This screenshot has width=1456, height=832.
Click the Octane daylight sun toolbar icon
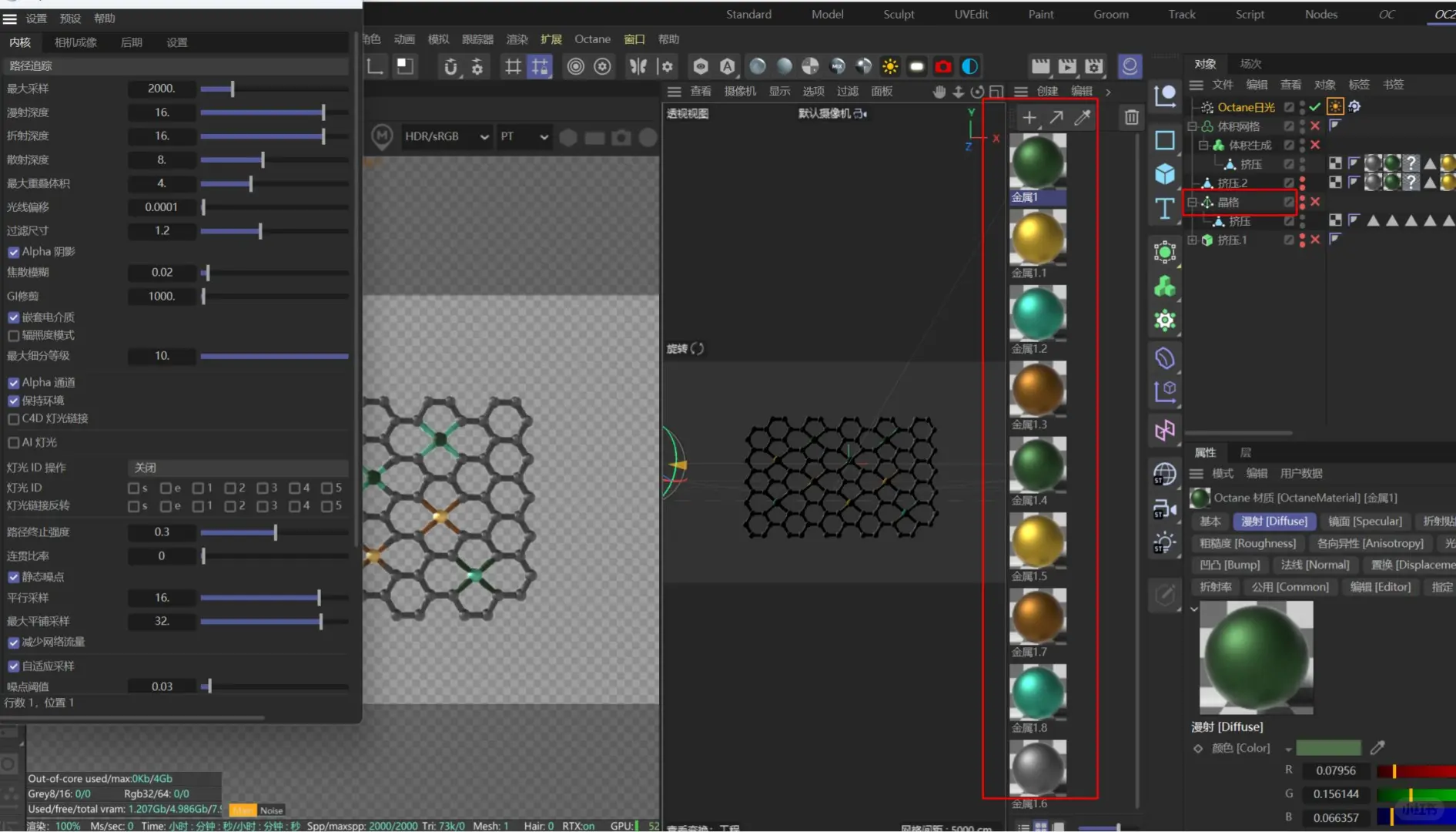890,66
